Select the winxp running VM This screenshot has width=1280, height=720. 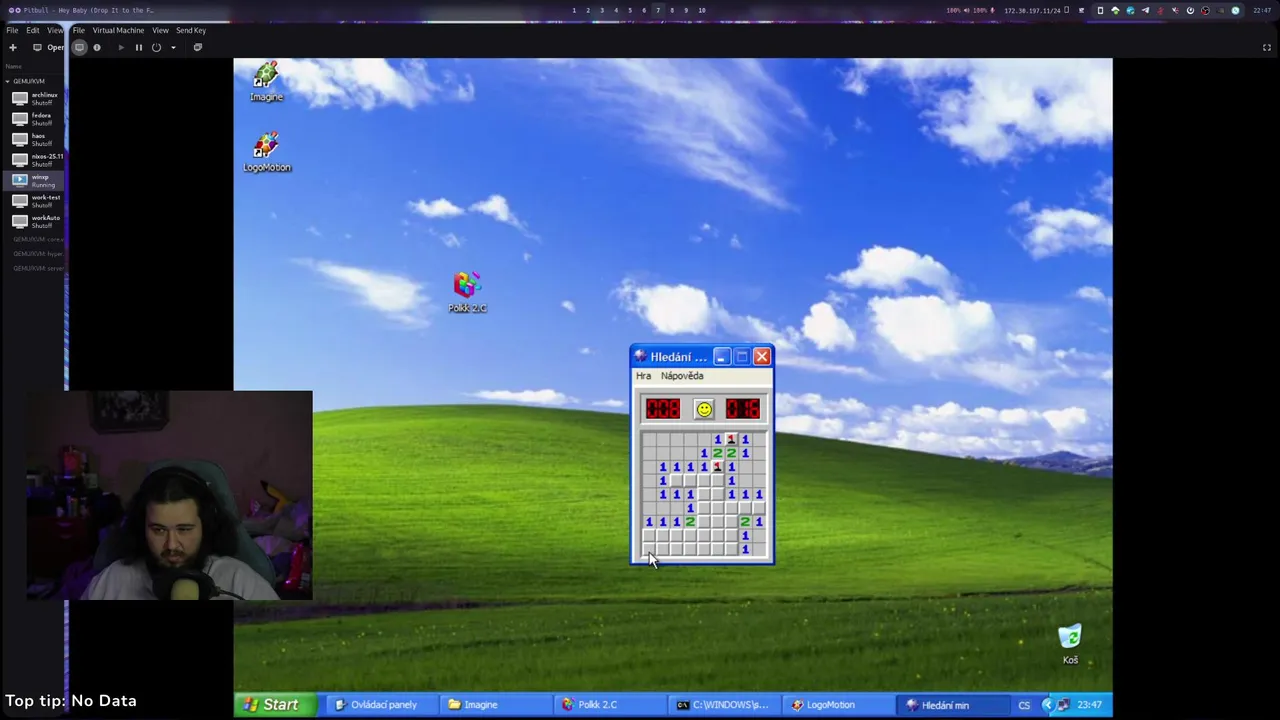[35, 180]
